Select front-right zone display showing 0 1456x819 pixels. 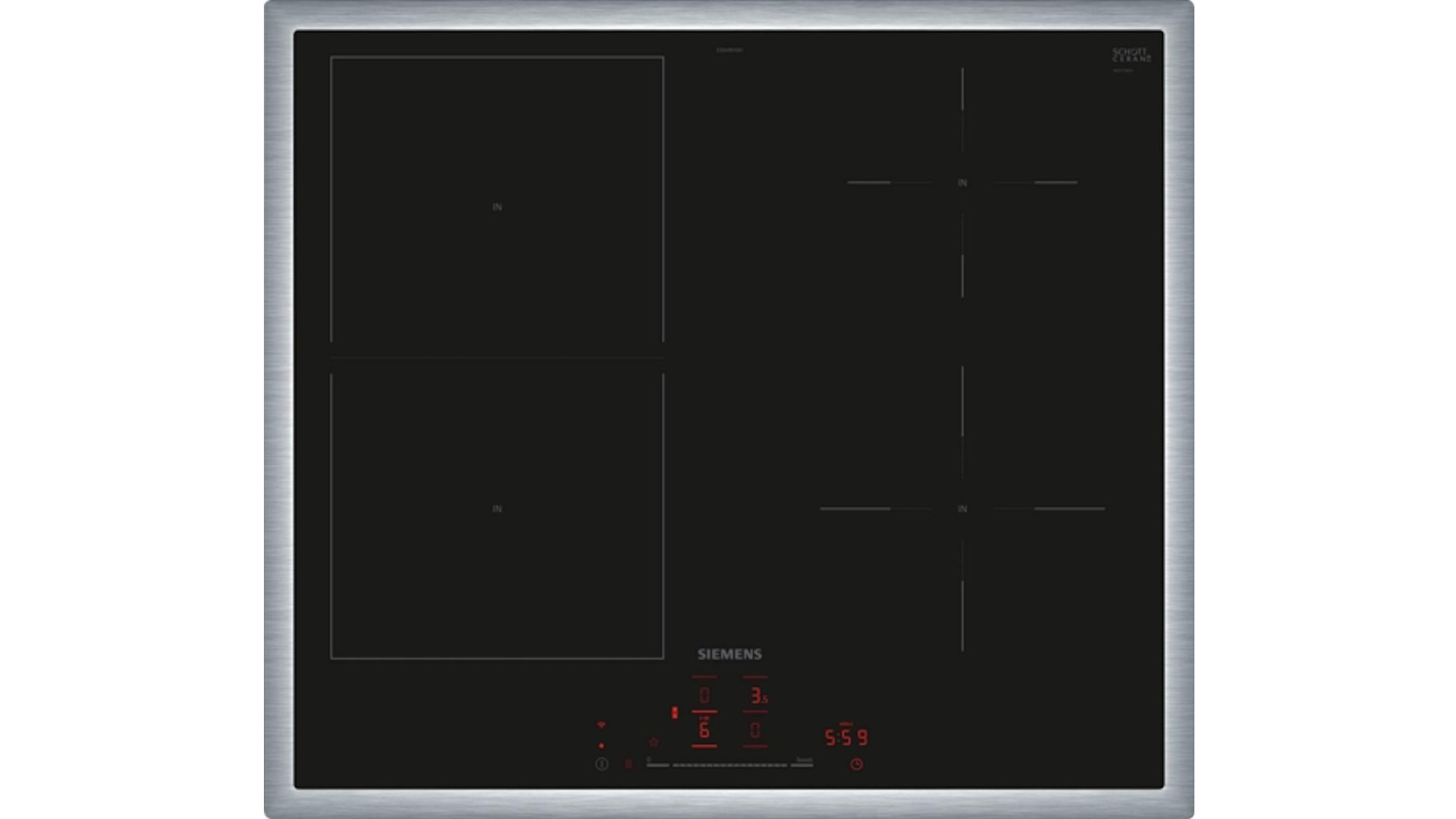755,730
